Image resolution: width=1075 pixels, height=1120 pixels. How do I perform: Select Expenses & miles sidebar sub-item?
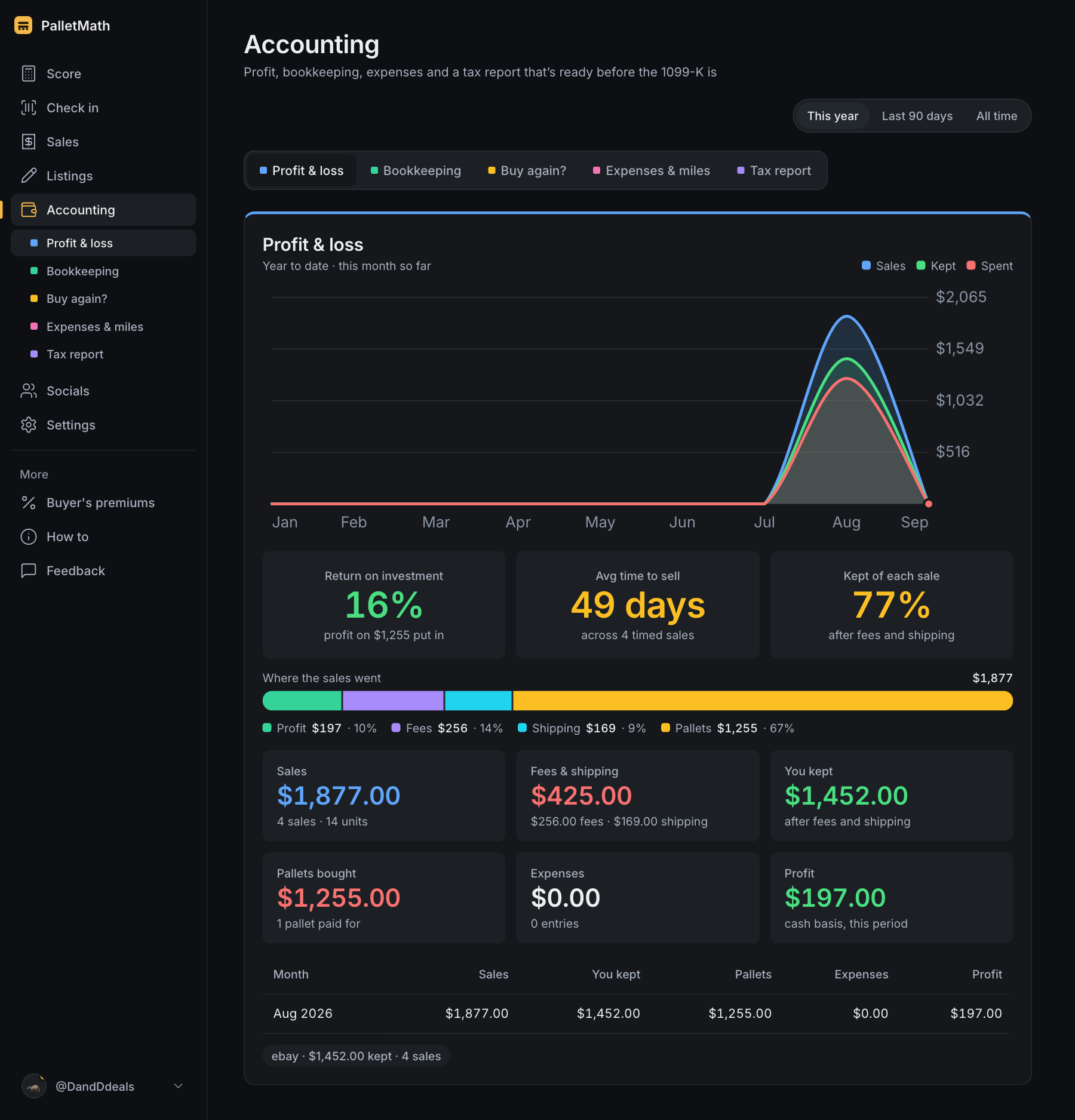coord(103,327)
